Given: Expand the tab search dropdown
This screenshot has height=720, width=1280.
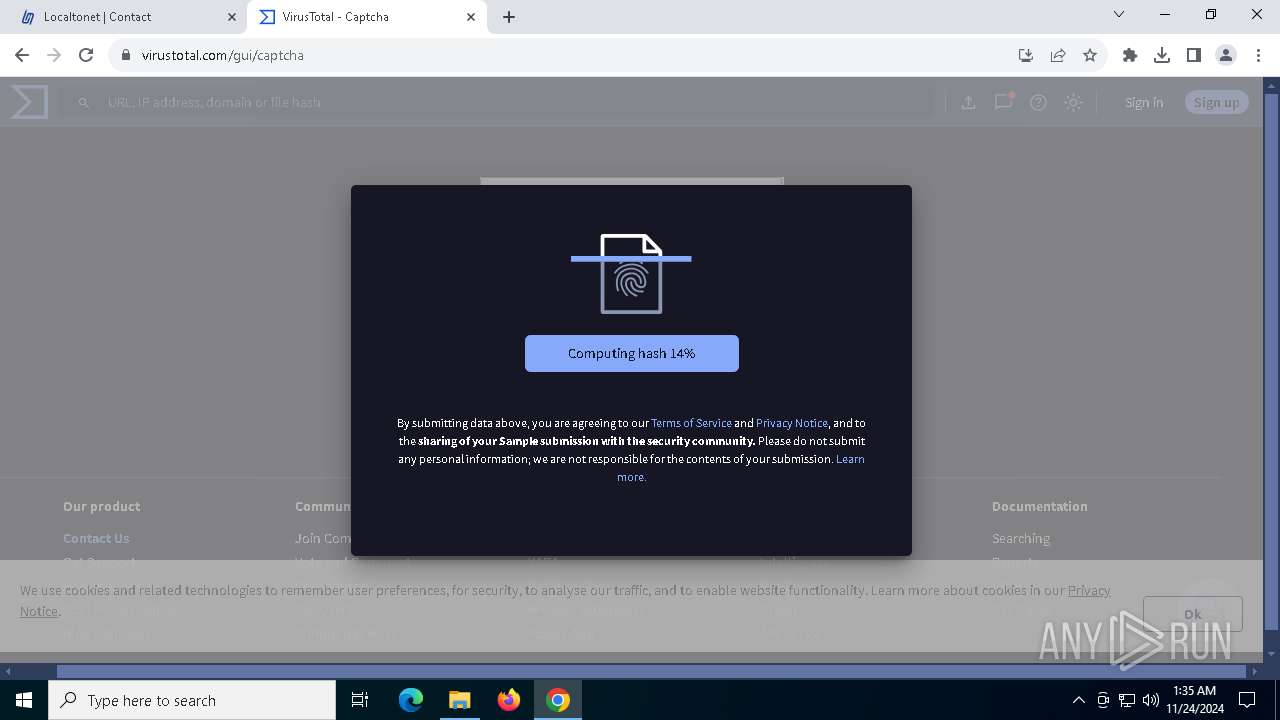Looking at the screenshot, I should click(x=1119, y=15).
